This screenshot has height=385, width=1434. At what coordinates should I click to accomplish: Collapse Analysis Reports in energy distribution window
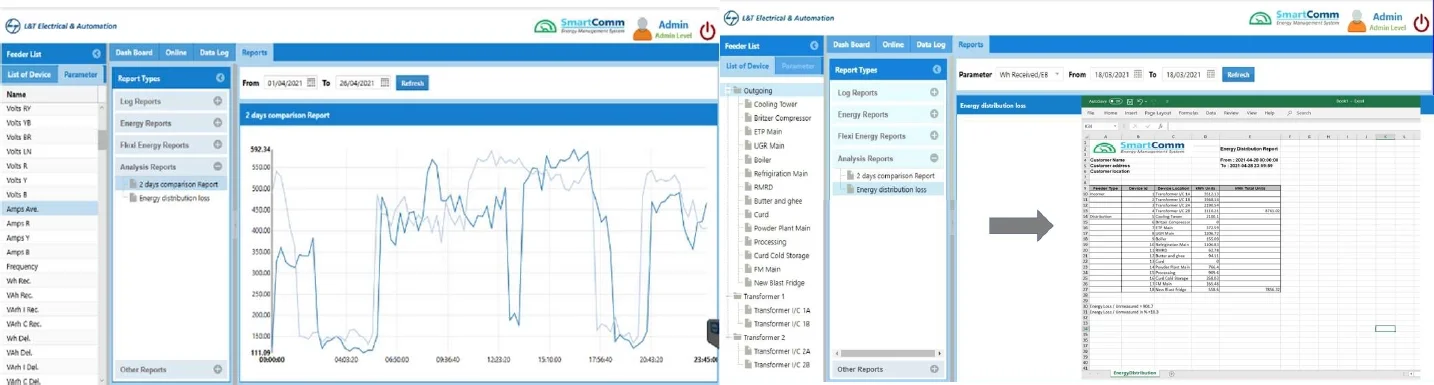coord(934,158)
